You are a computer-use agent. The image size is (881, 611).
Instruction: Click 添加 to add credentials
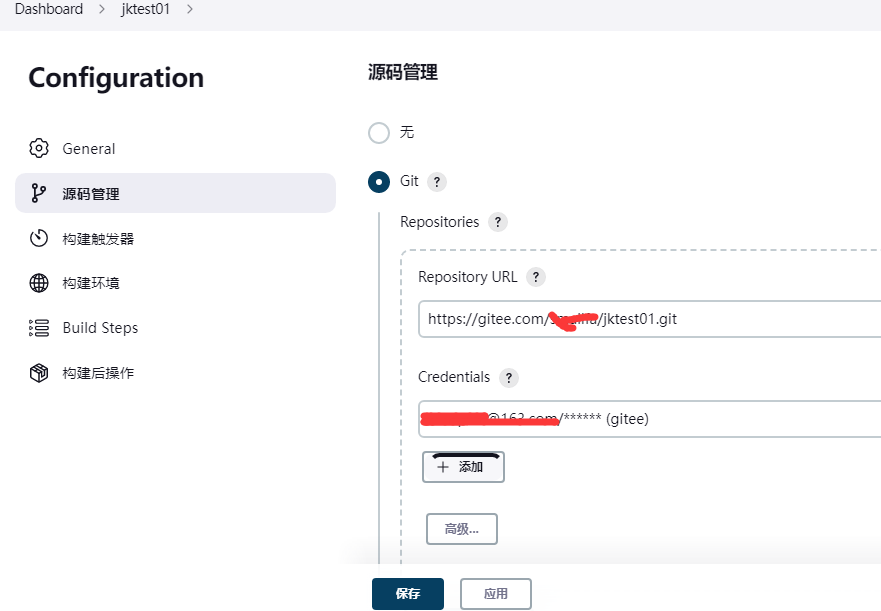click(463, 467)
